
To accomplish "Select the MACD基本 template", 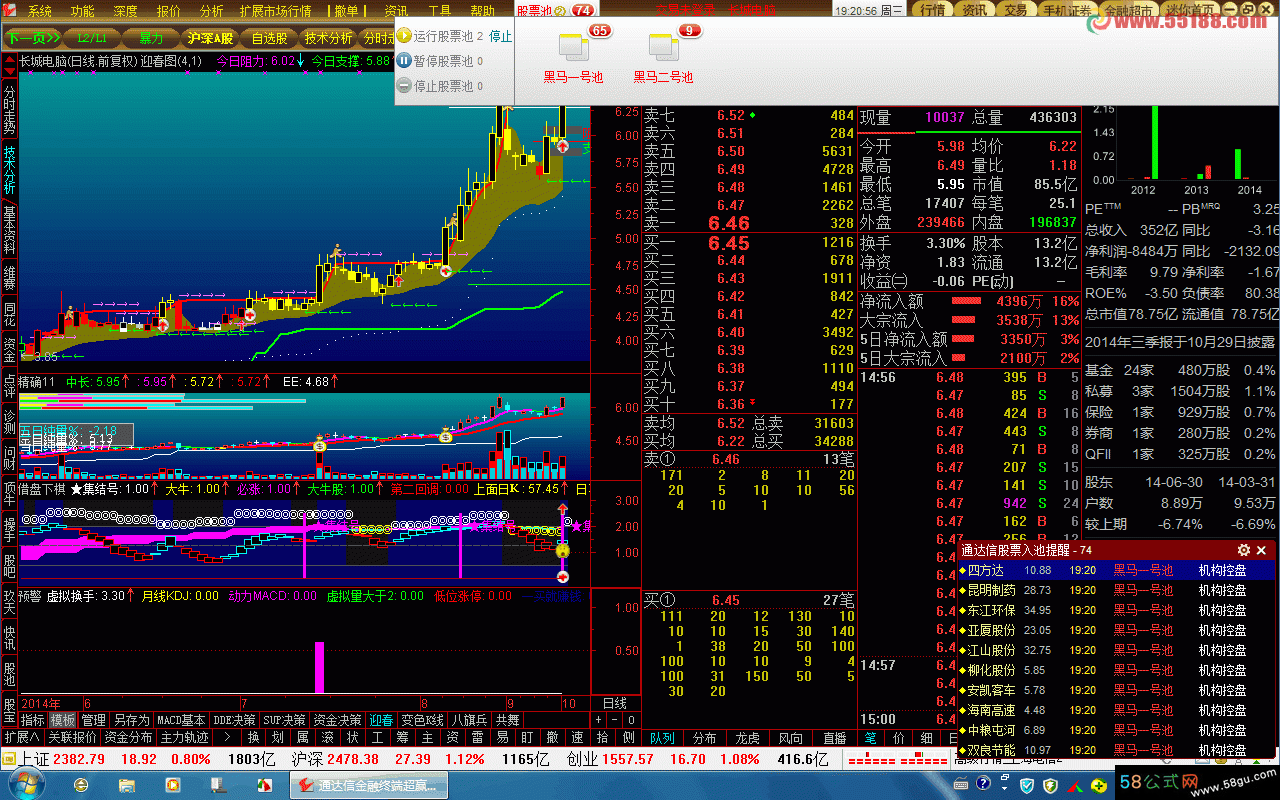I will [181, 720].
